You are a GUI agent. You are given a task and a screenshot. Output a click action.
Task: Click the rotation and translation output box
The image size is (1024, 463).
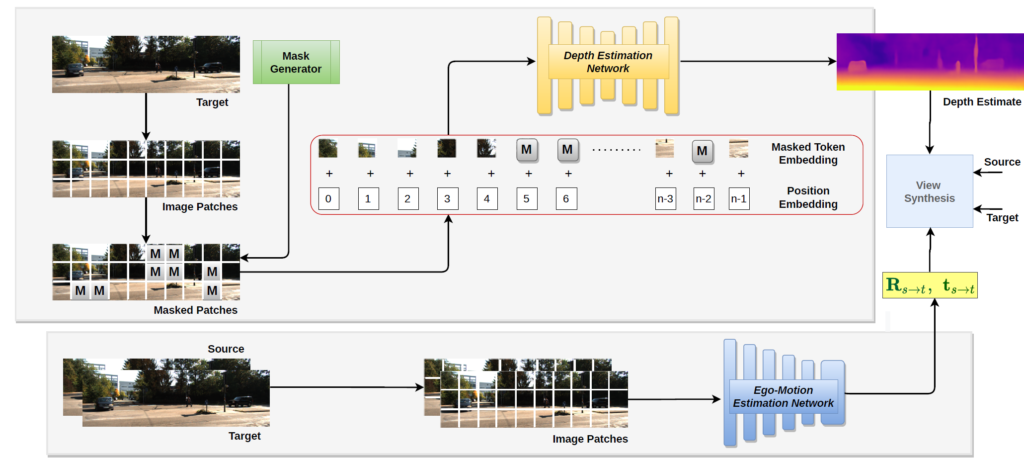[929, 285]
